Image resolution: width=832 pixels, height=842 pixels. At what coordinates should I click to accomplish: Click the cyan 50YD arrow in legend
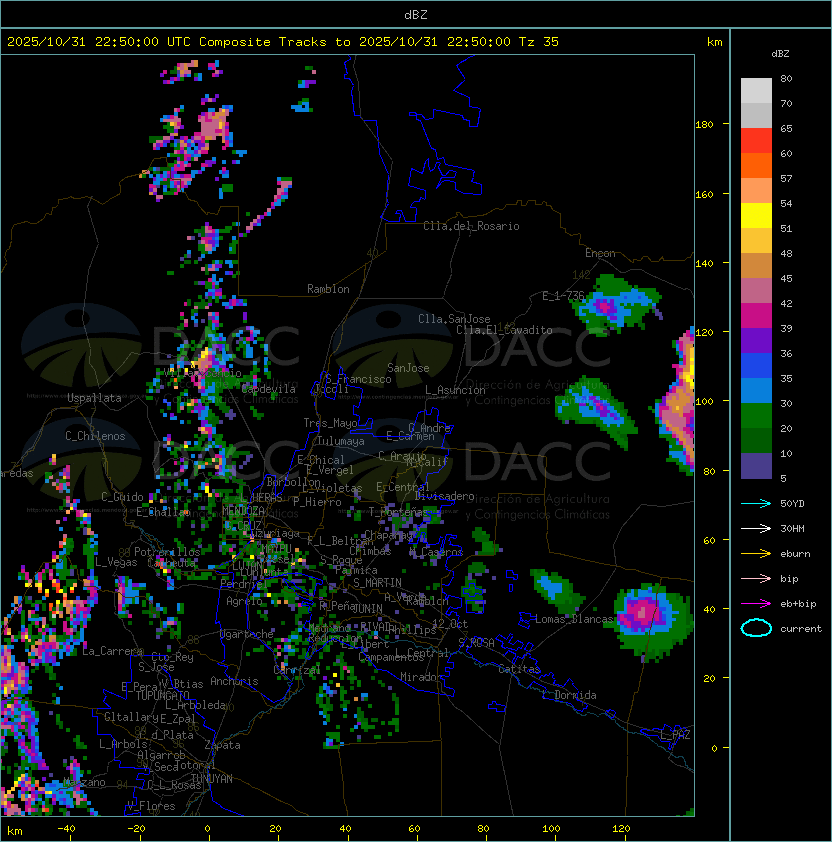[756, 504]
